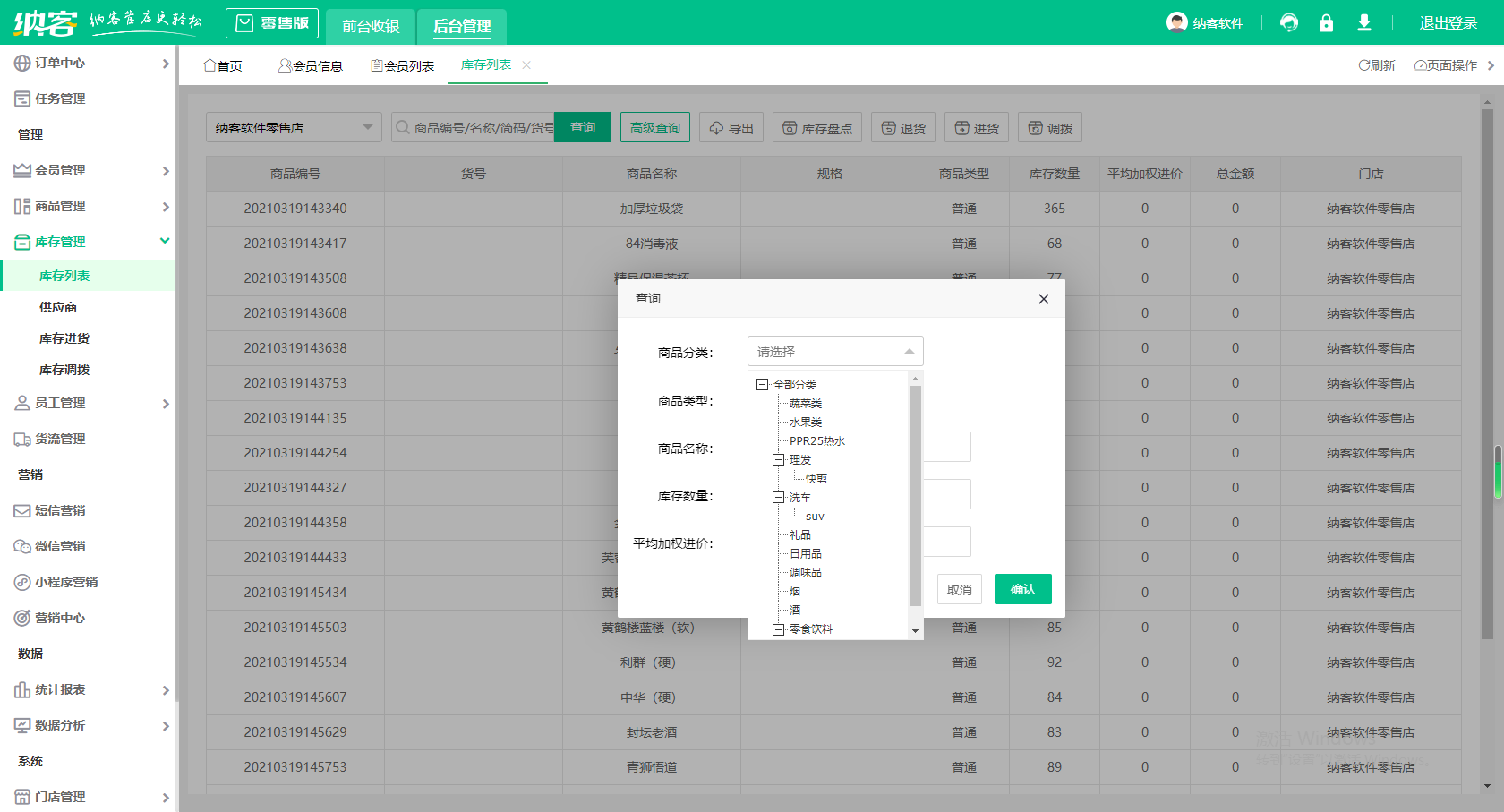Collapse the 洗车 category node
The image size is (1504, 812).
click(779, 498)
